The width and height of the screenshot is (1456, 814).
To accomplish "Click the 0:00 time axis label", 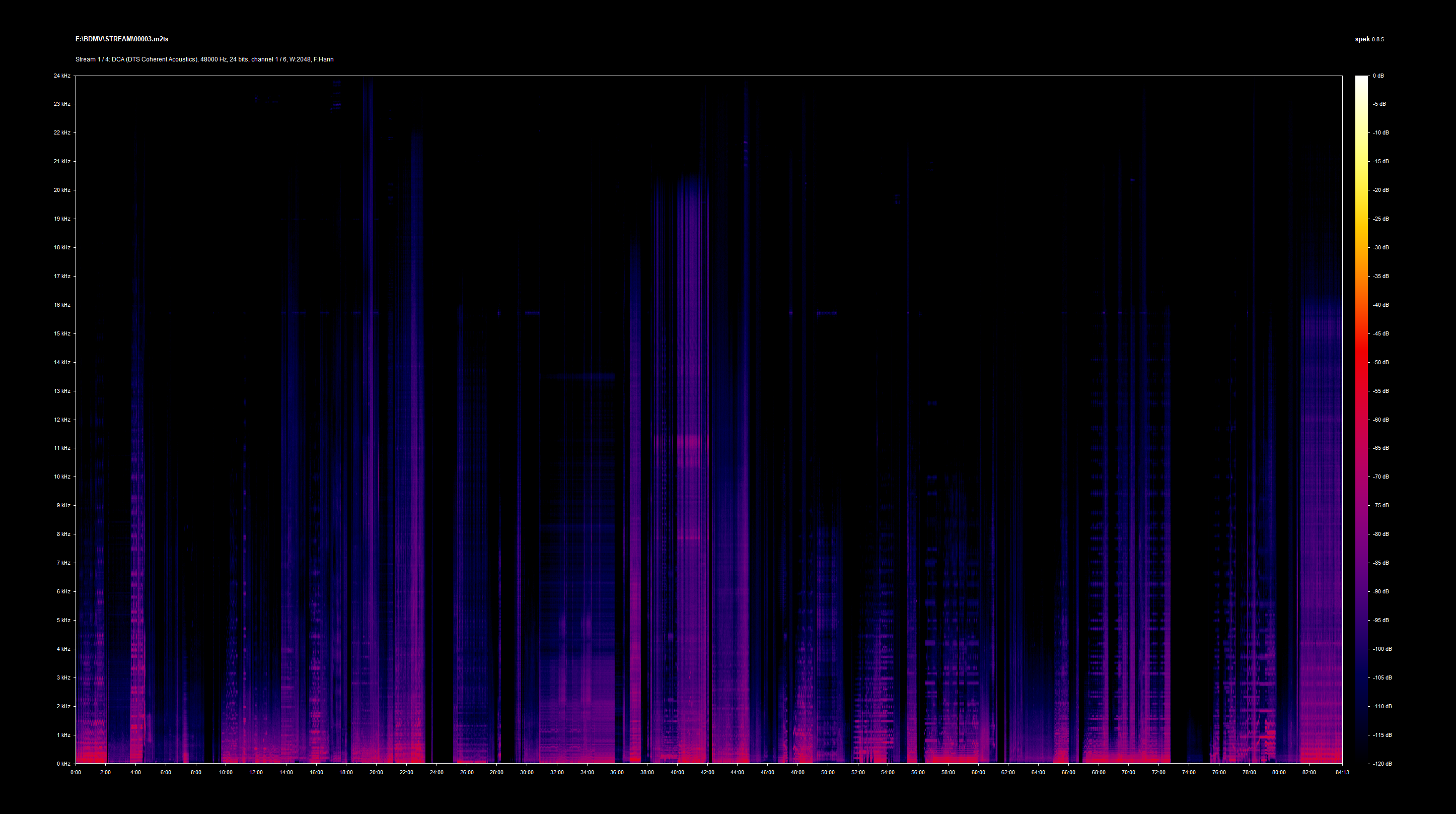I will click(76, 773).
